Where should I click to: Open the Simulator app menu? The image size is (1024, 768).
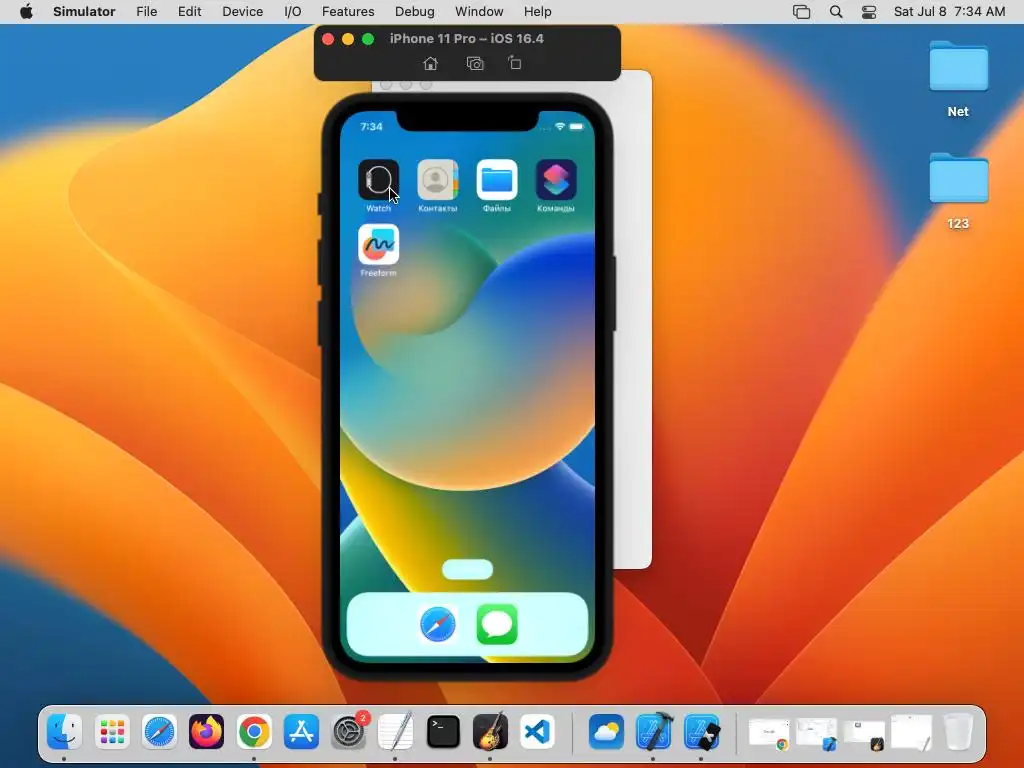(x=84, y=12)
